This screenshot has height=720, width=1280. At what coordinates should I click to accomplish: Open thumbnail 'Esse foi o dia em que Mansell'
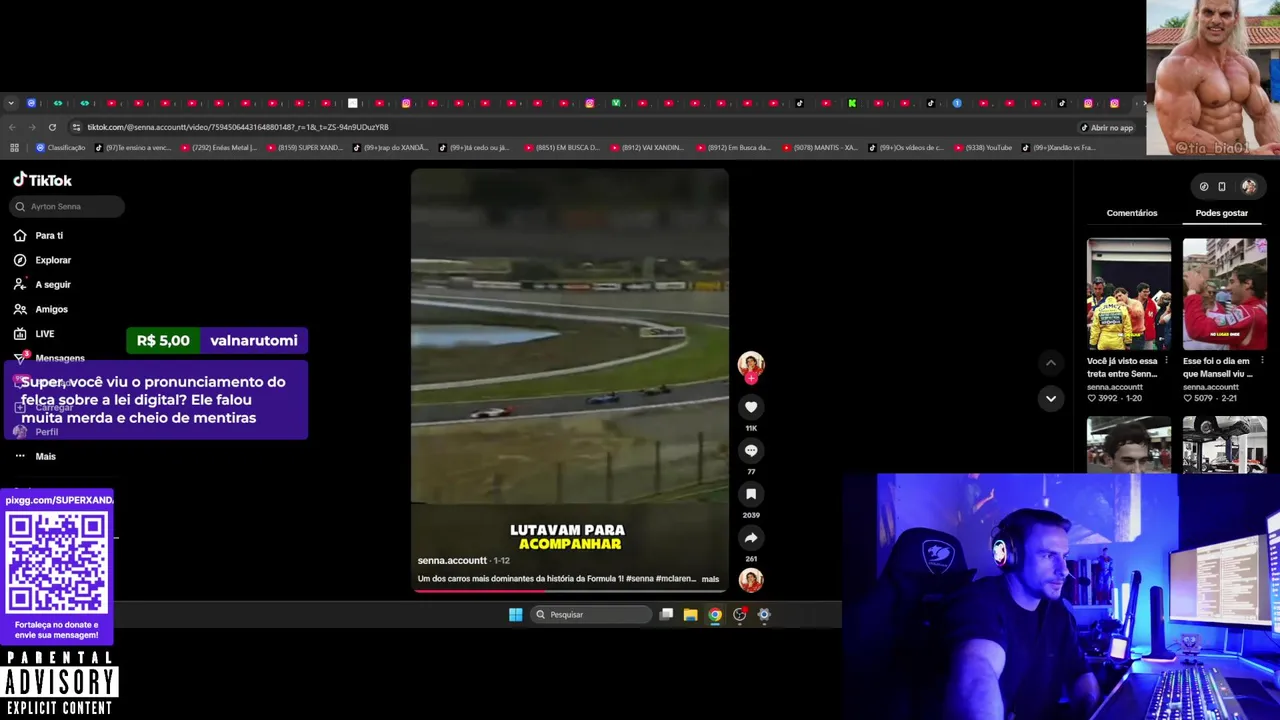[x=1225, y=294]
